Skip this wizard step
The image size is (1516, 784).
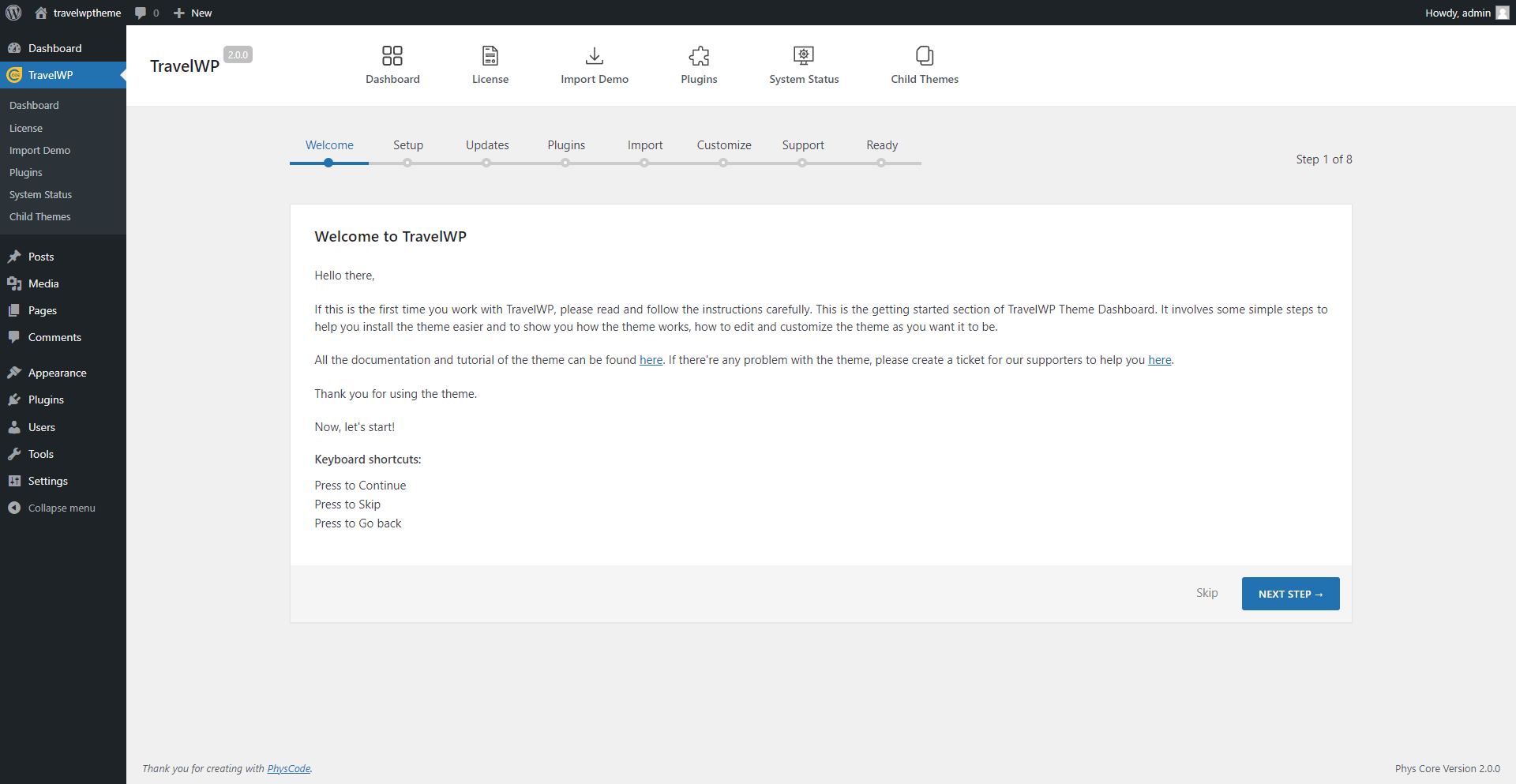click(1206, 593)
